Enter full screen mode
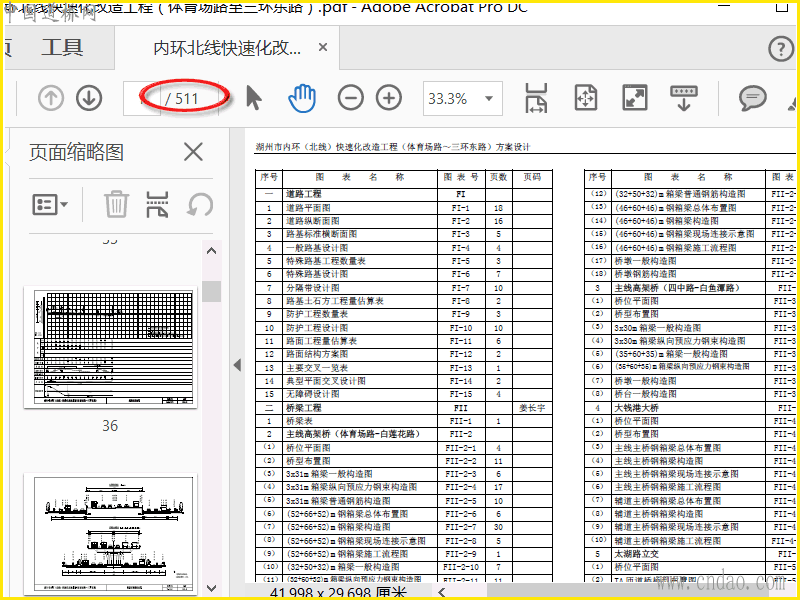 click(635, 98)
